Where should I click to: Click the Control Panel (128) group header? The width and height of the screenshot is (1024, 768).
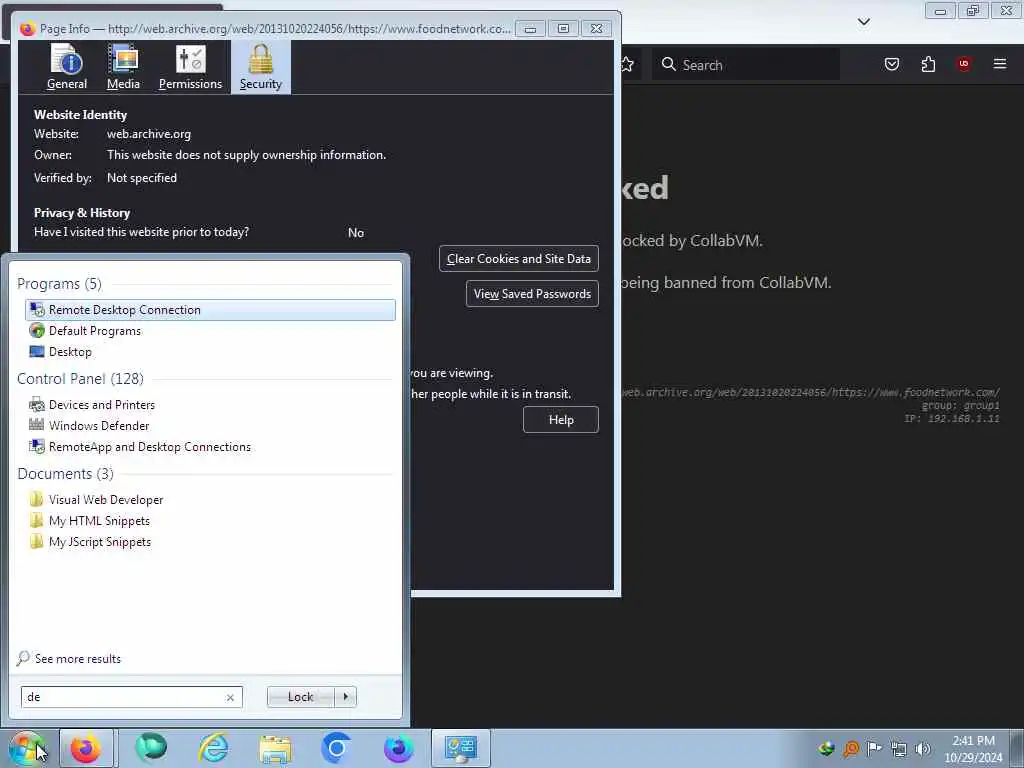point(80,379)
